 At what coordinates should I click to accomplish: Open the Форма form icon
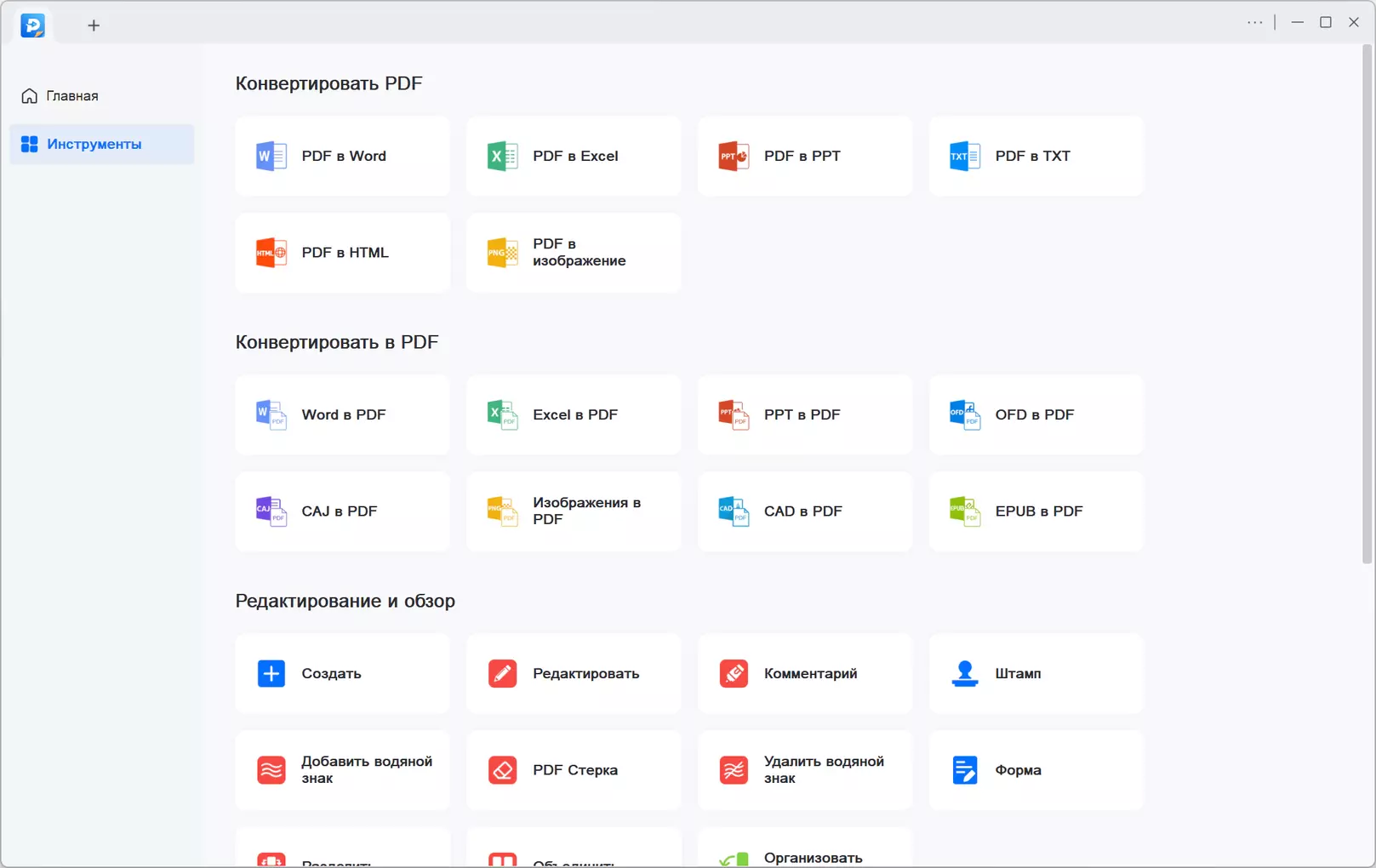pyautogui.click(x=965, y=770)
